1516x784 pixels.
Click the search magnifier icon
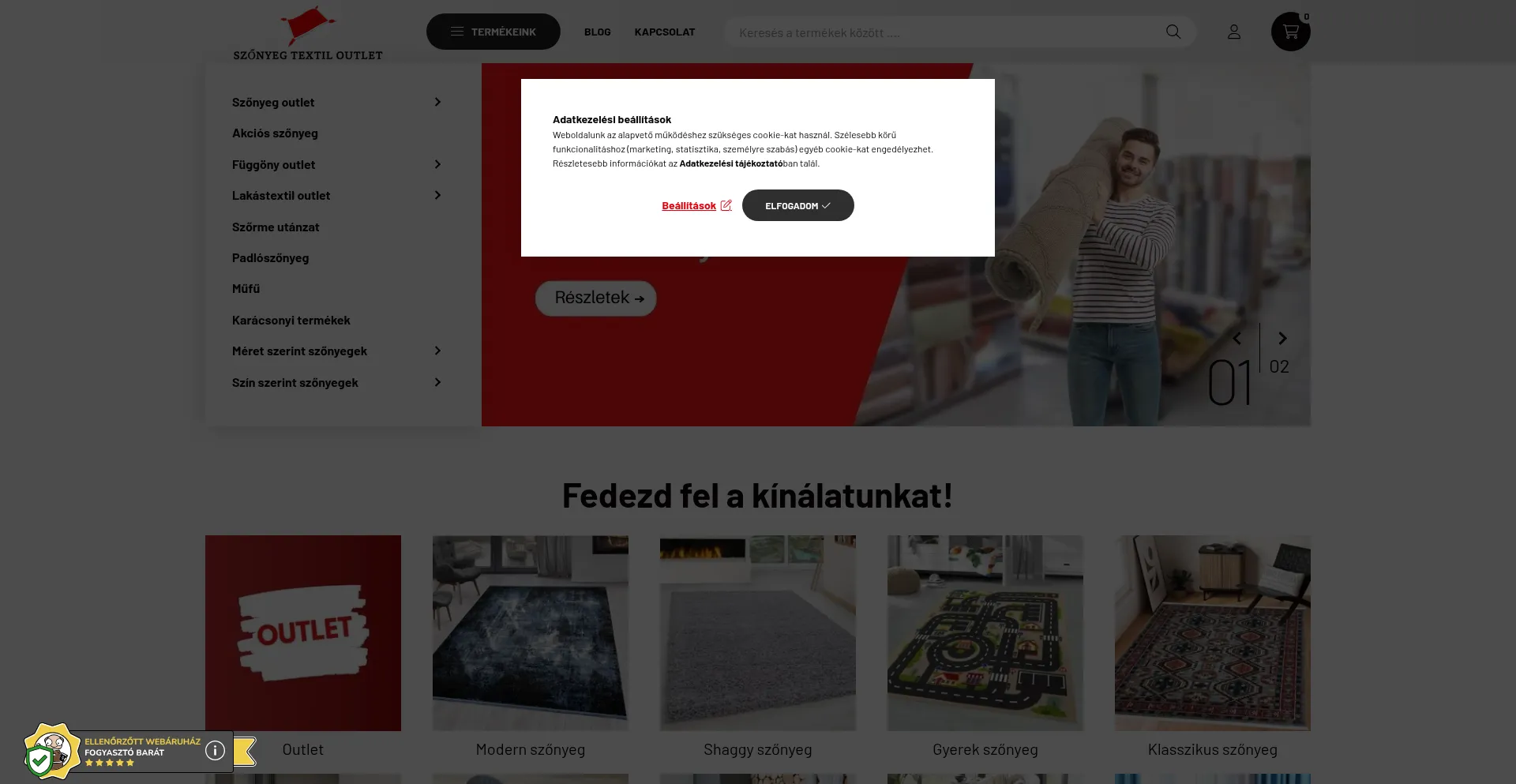point(1173,32)
